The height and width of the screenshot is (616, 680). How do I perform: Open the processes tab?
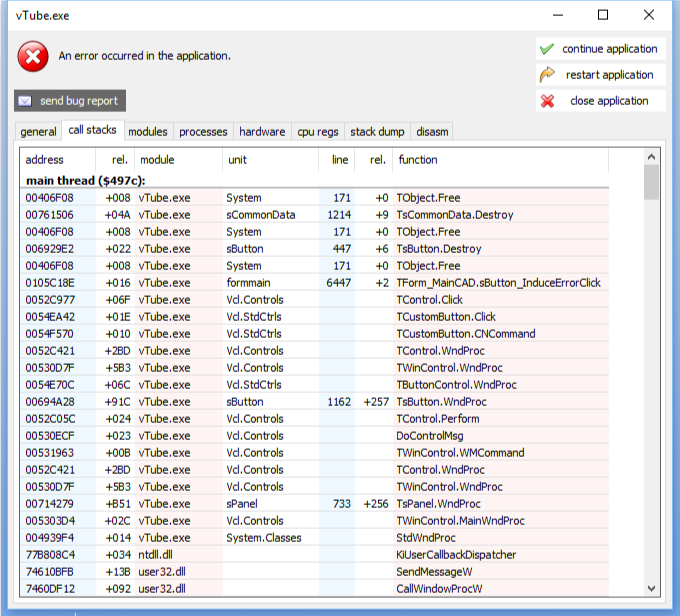(204, 132)
